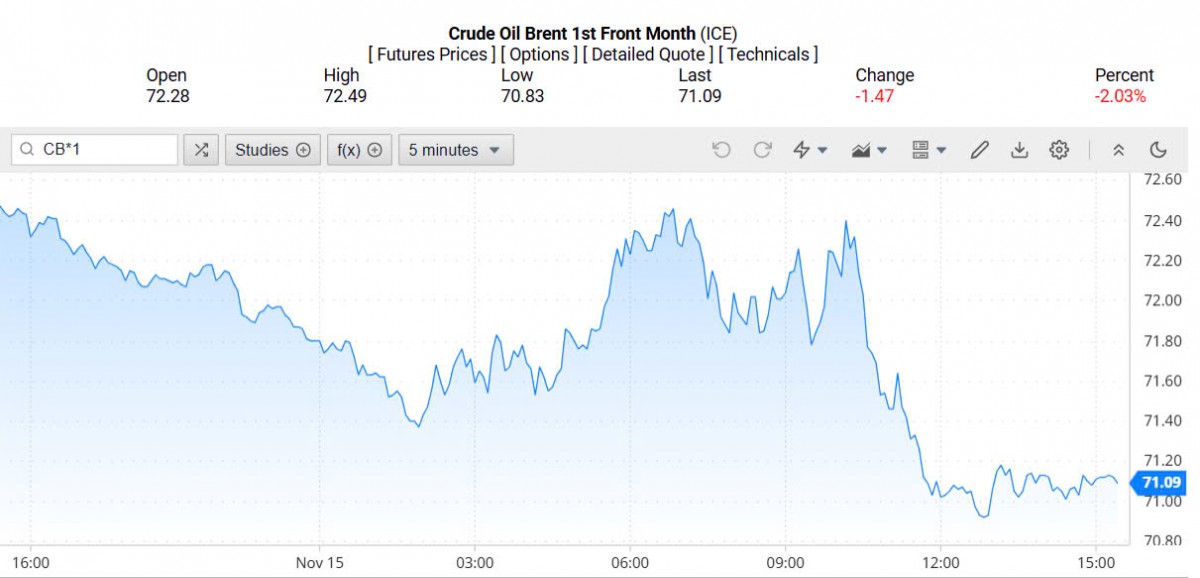The width and height of the screenshot is (1200, 578).
Task: Collapse the toolbar with double chevron
Action: point(1119,150)
